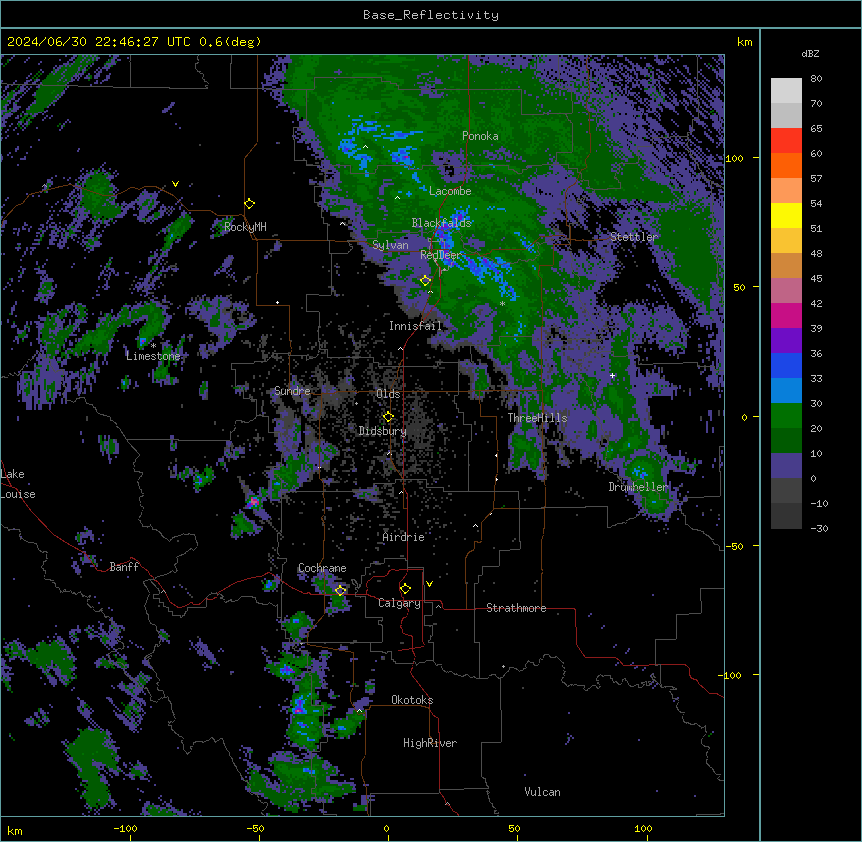Select the blue 36-33 dBZ legend swatch

[x=786, y=365]
